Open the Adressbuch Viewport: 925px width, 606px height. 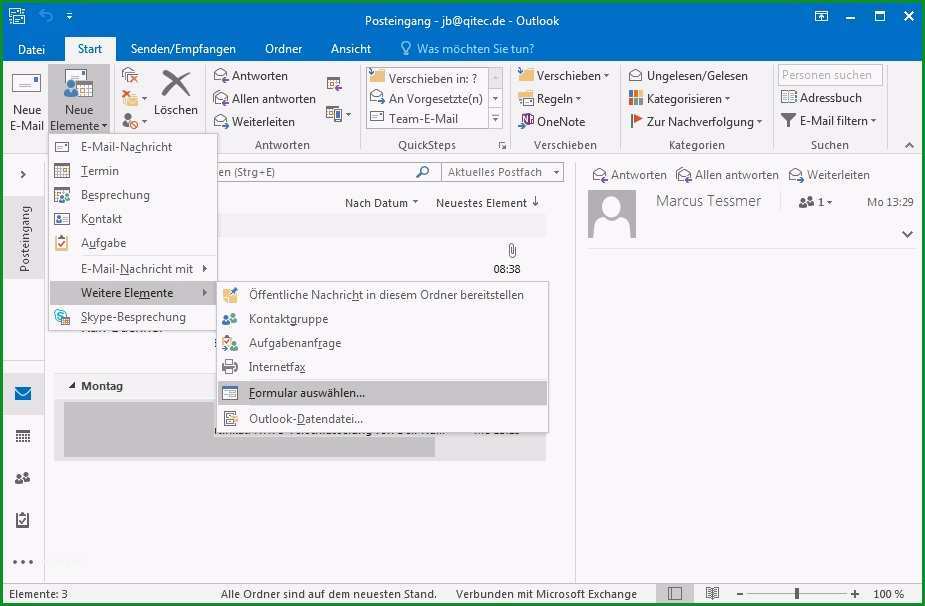pos(821,97)
